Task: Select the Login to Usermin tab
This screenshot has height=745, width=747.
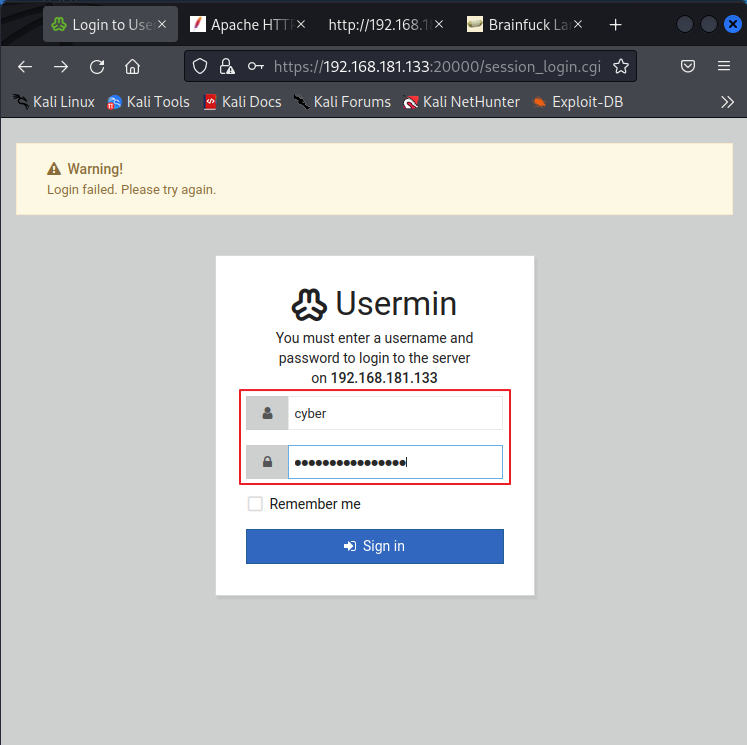Action: click(110, 24)
